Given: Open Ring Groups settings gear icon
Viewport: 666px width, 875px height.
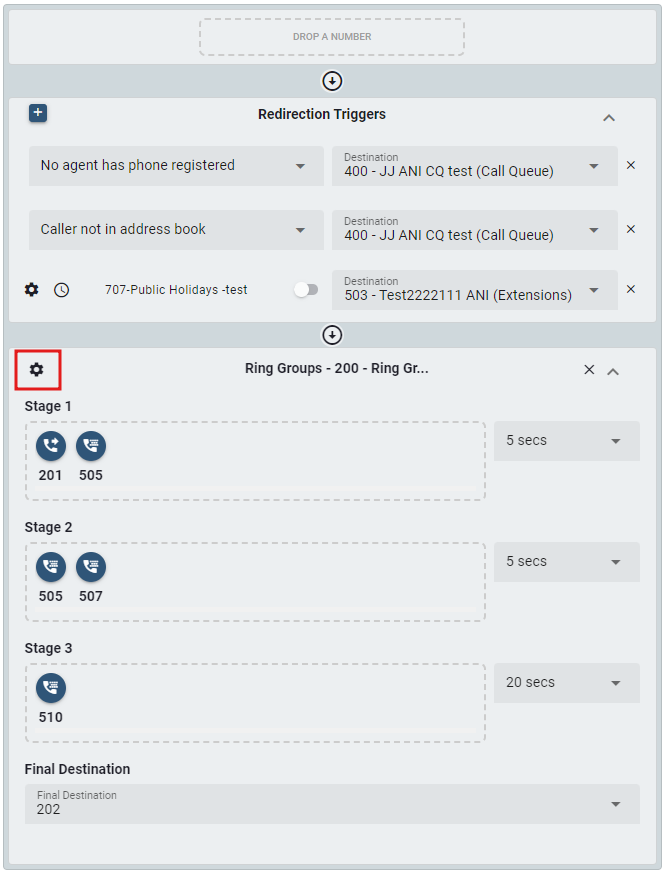Looking at the screenshot, I should [37, 370].
